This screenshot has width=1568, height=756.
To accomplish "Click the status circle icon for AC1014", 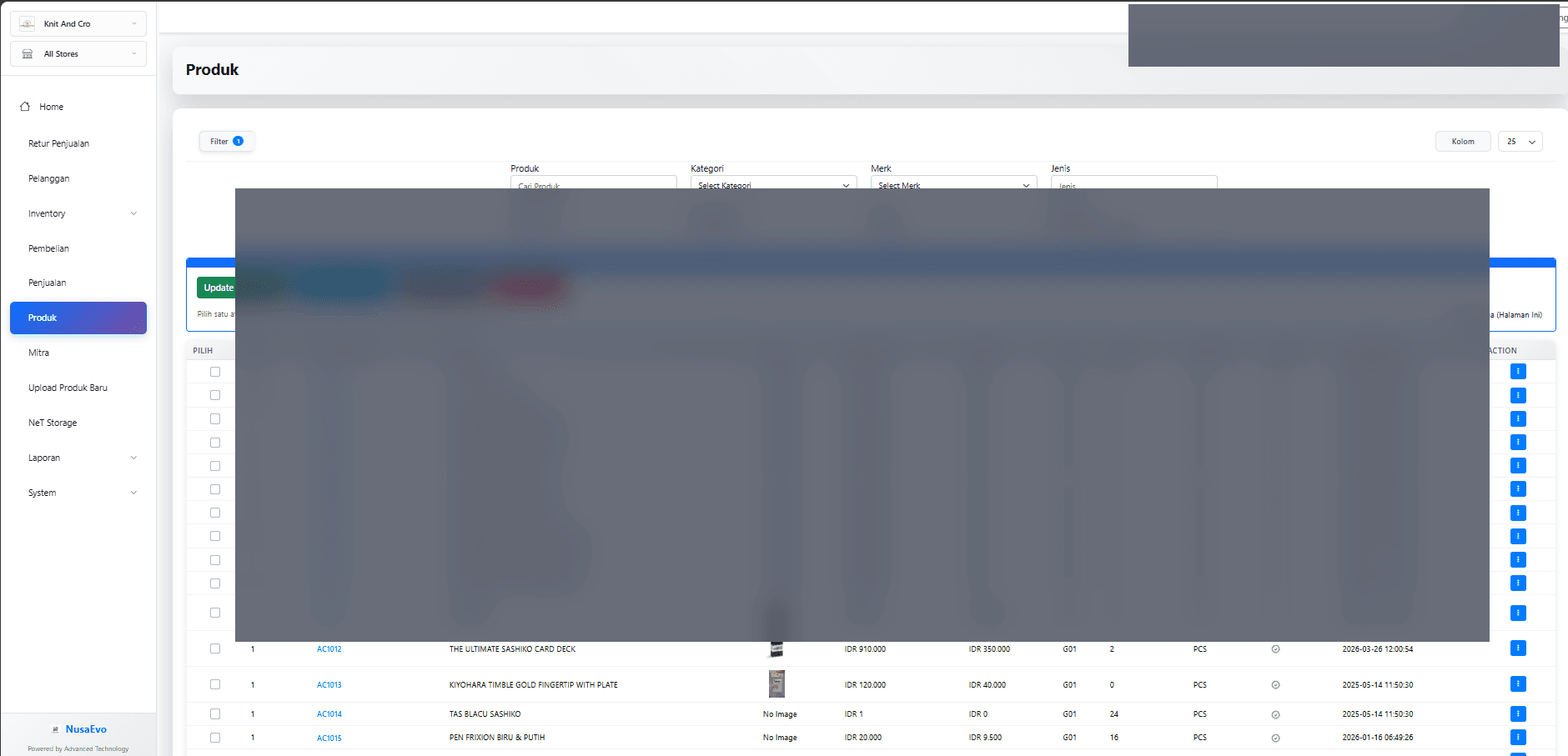I will click(x=1275, y=714).
